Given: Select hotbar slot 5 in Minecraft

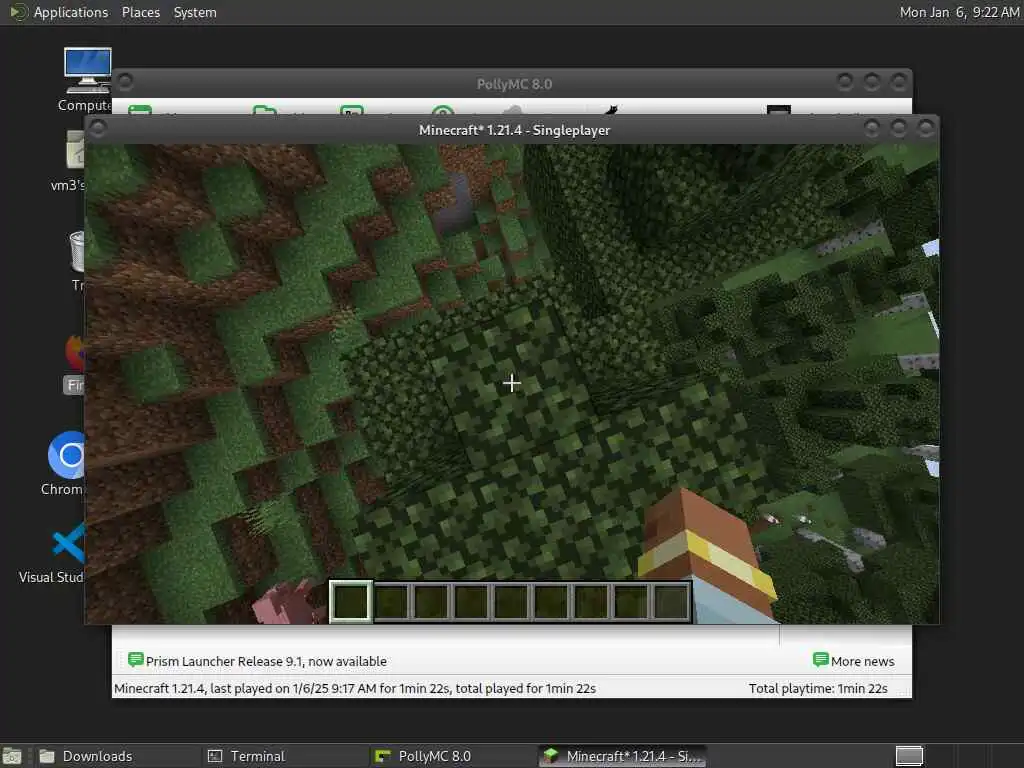Looking at the screenshot, I should [511, 601].
